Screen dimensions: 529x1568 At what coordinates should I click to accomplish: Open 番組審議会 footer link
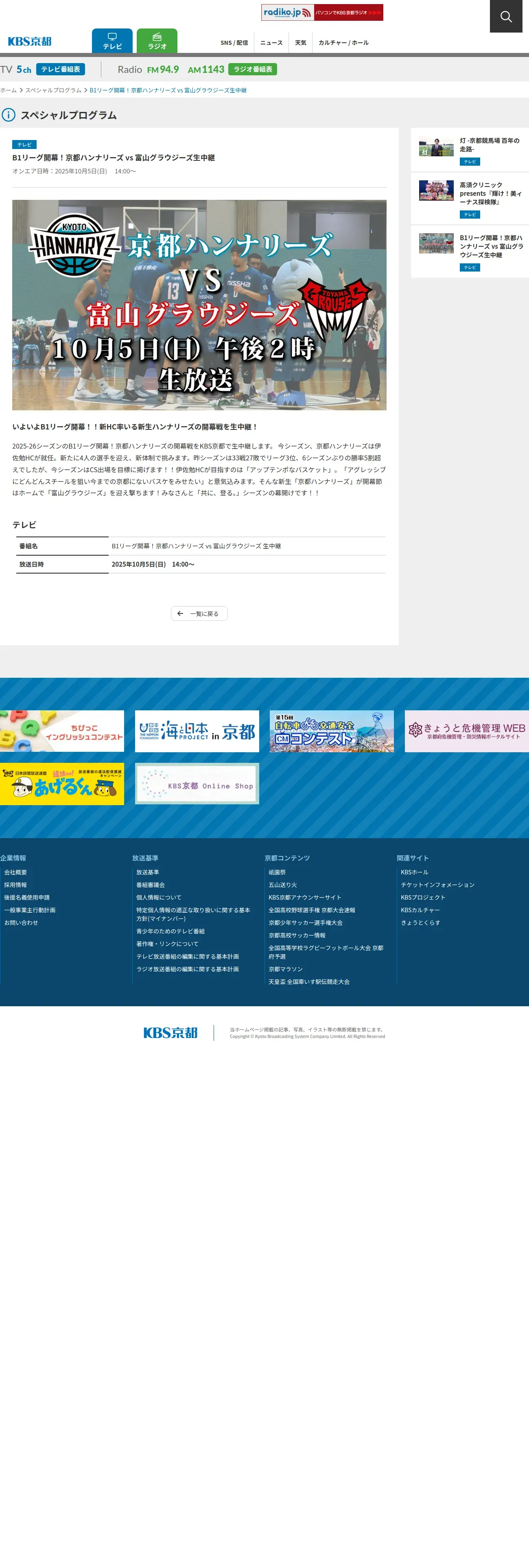(x=151, y=885)
